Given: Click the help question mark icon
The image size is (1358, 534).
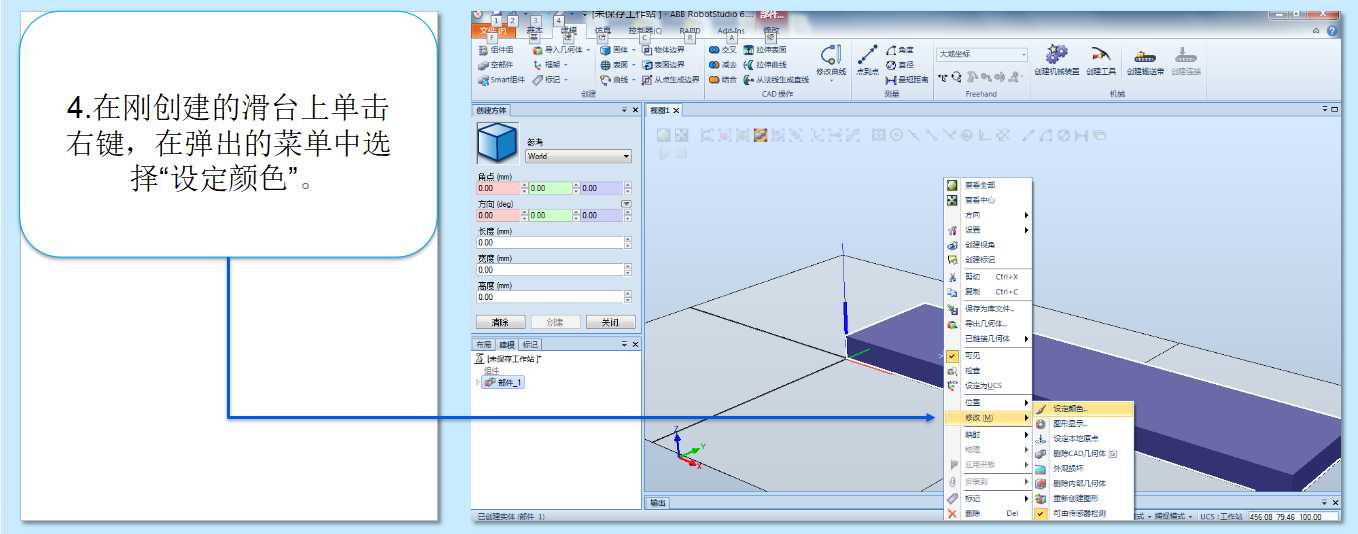Looking at the screenshot, I should pyautogui.click(x=1332, y=31).
